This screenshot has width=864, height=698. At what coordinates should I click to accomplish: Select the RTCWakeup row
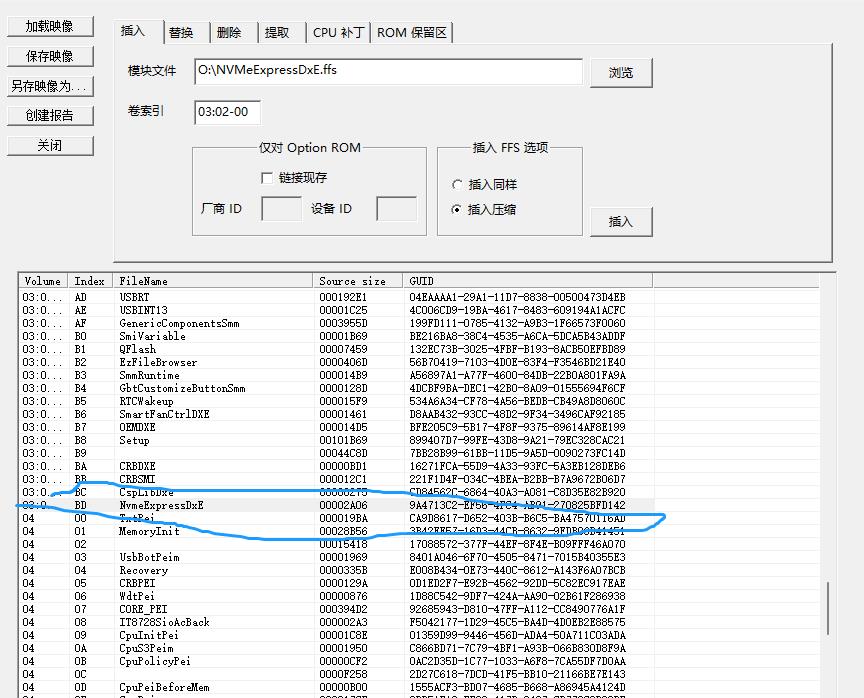coord(336,401)
